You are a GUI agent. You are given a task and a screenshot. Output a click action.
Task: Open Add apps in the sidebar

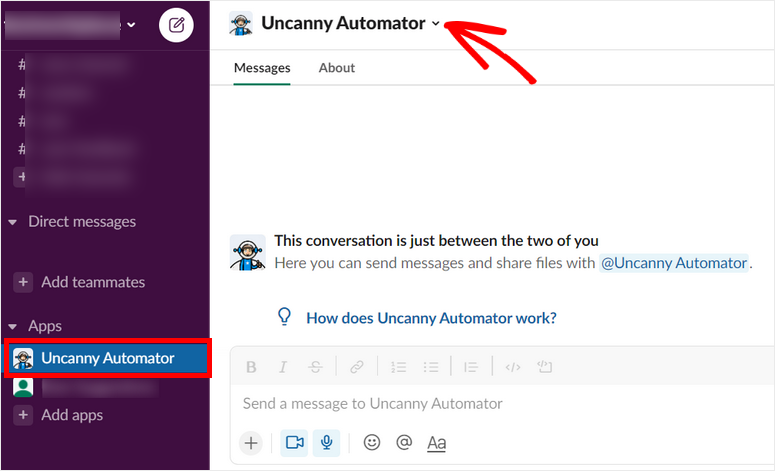(x=72, y=415)
